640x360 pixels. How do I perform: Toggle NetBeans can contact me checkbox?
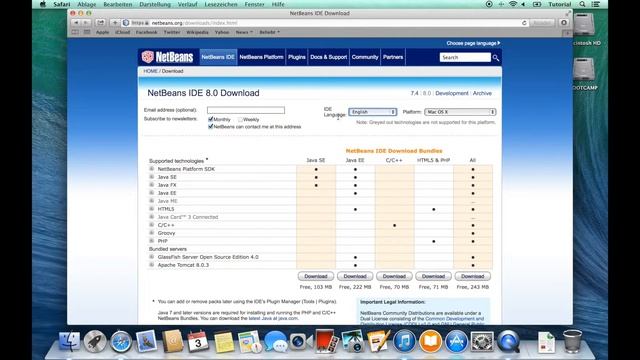211,127
